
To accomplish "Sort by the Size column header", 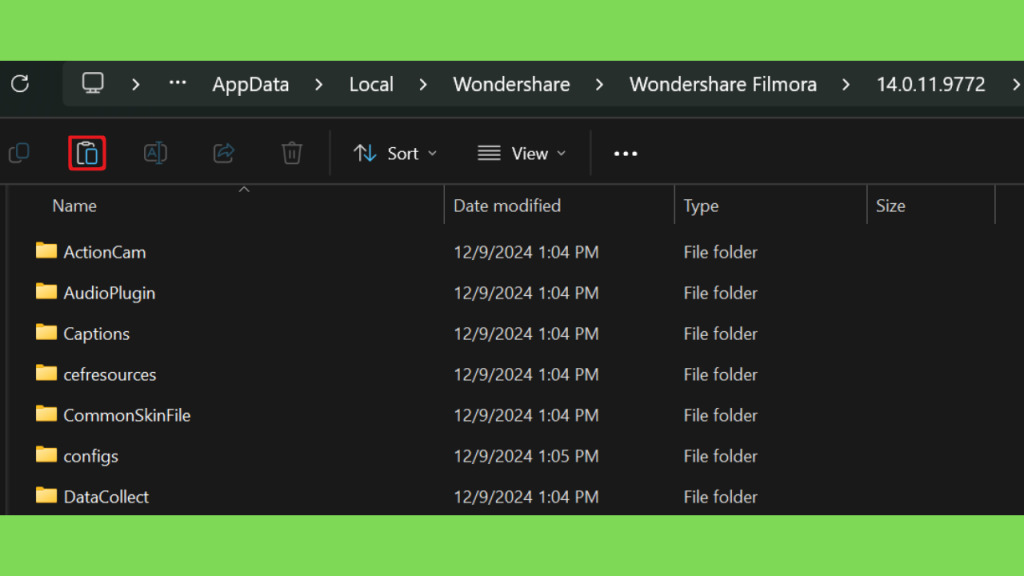I will [890, 206].
